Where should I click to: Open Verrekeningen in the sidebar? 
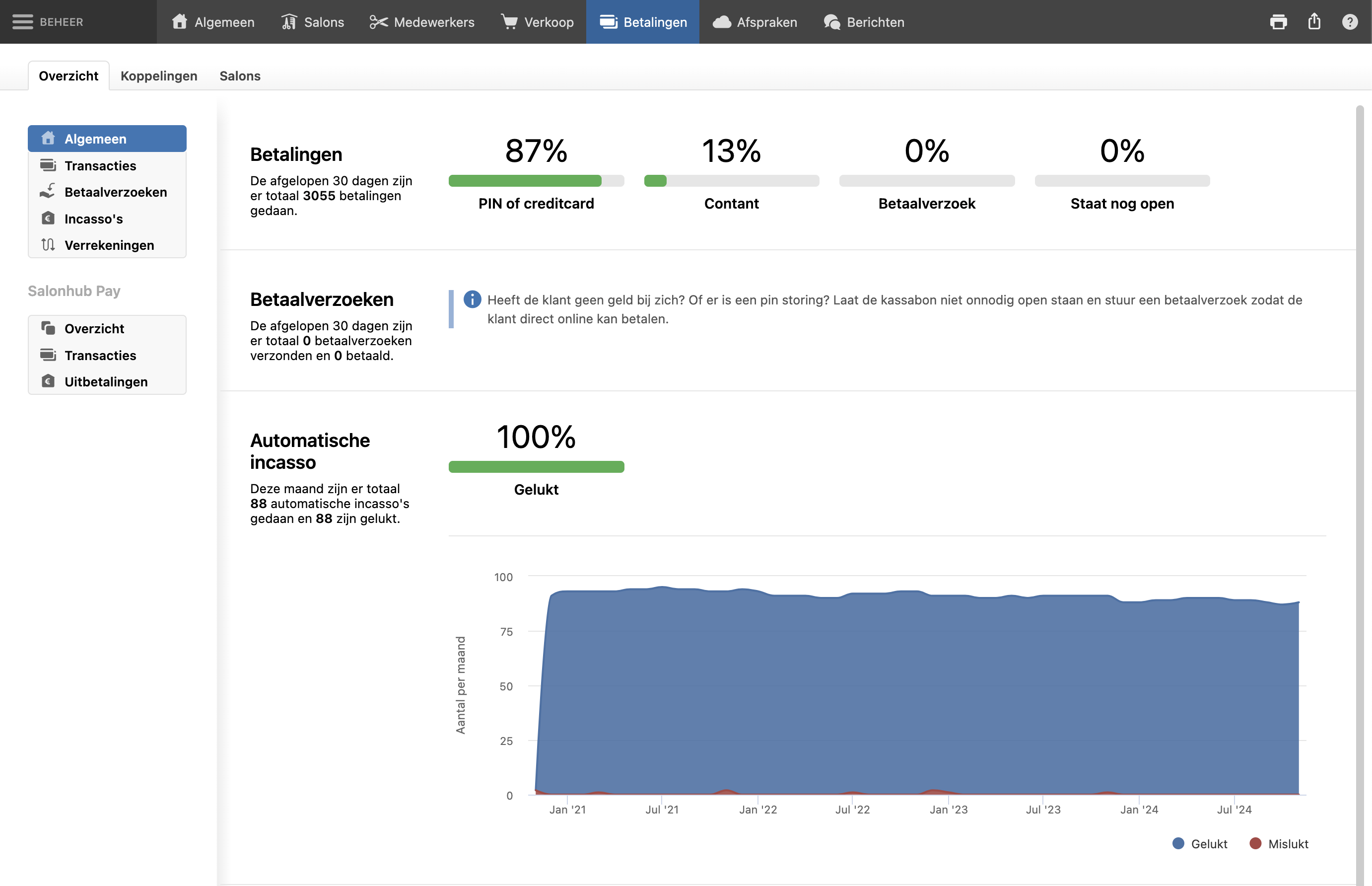[x=109, y=245]
